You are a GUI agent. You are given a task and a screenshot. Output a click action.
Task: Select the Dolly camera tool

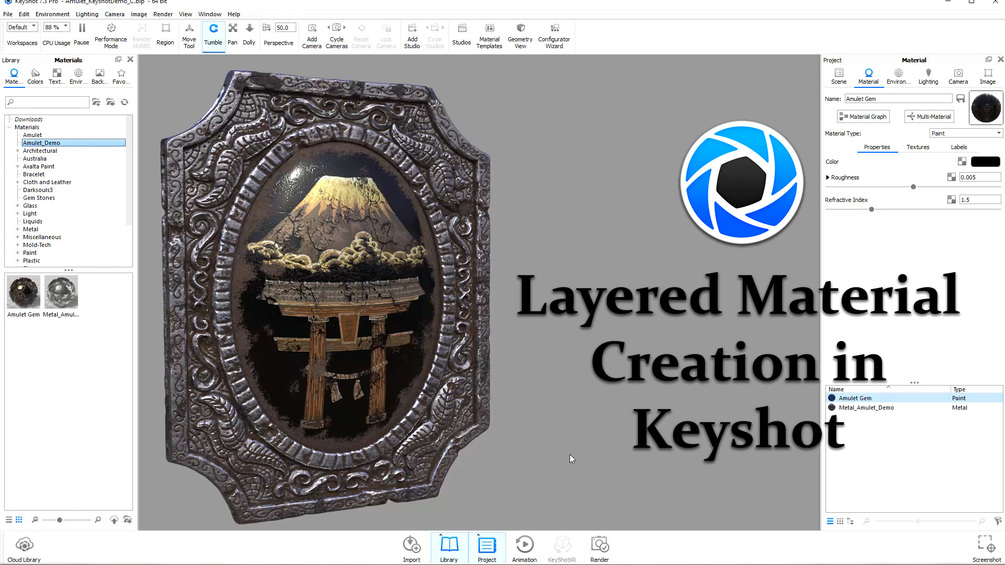(249, 35)
